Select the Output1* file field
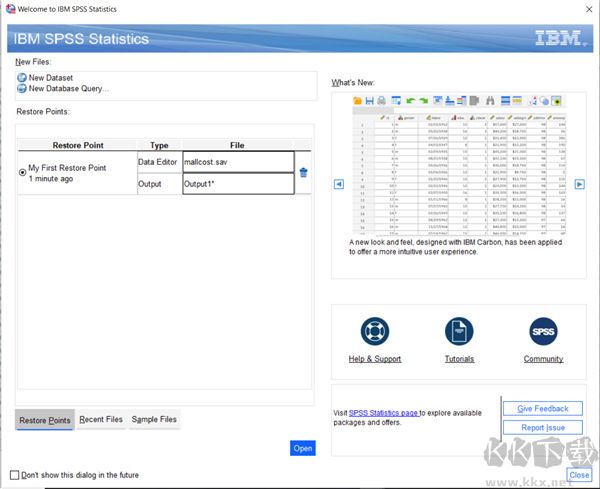The image size is (600, 489). coord(238,184)
